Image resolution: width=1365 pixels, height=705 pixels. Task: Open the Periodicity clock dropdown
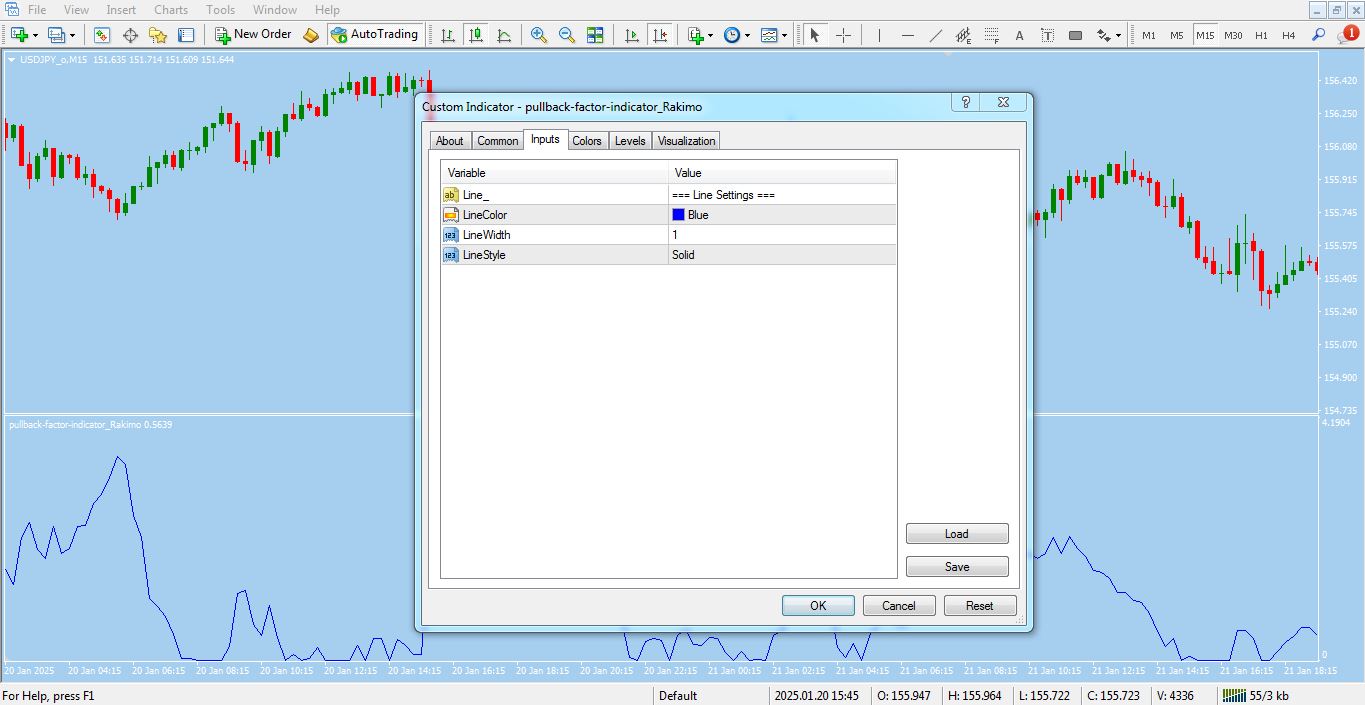pyautogui.click(x=746, y=35)
